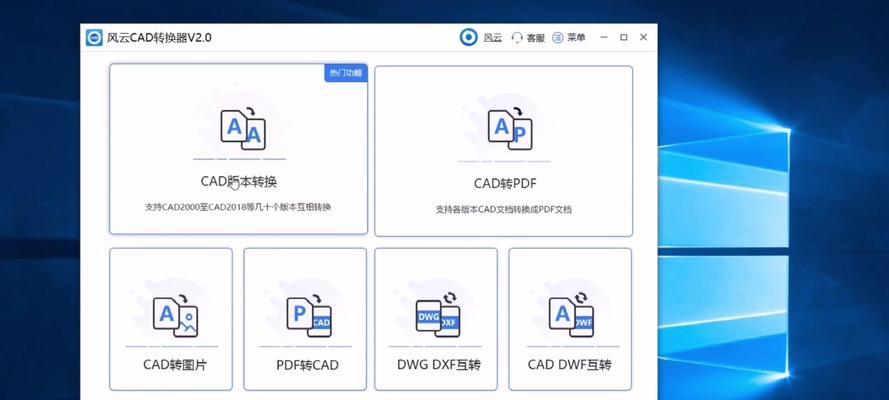Click the 热门功能 badge
Screen dimensions: 889x400
(346, 73)
